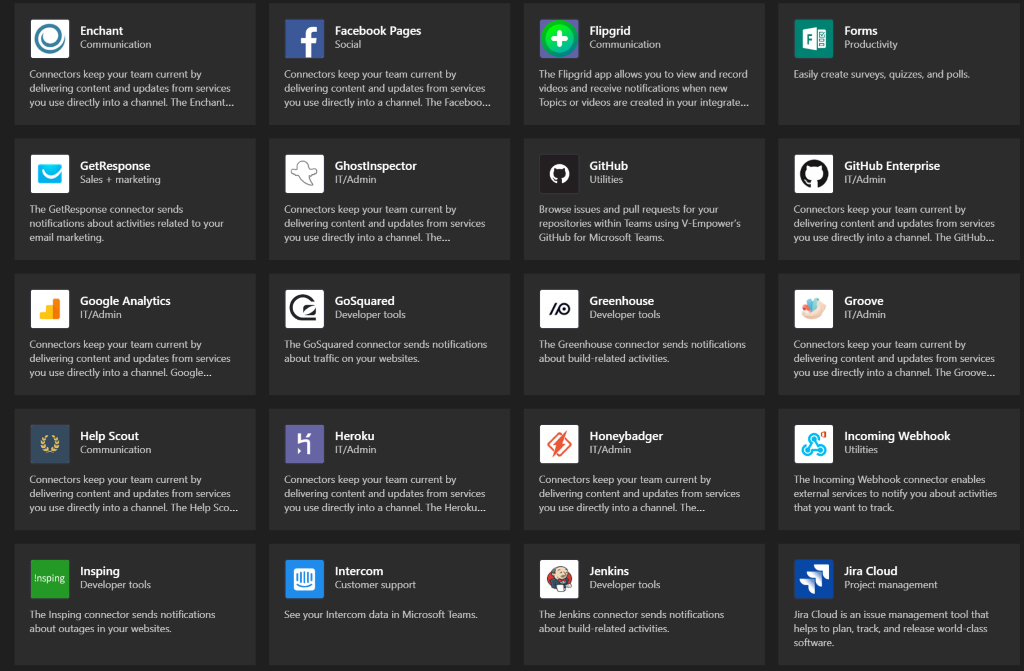
Task: Click 'Easily create surveys, quizzes, and polls.' description
Action: coord(881,74)
